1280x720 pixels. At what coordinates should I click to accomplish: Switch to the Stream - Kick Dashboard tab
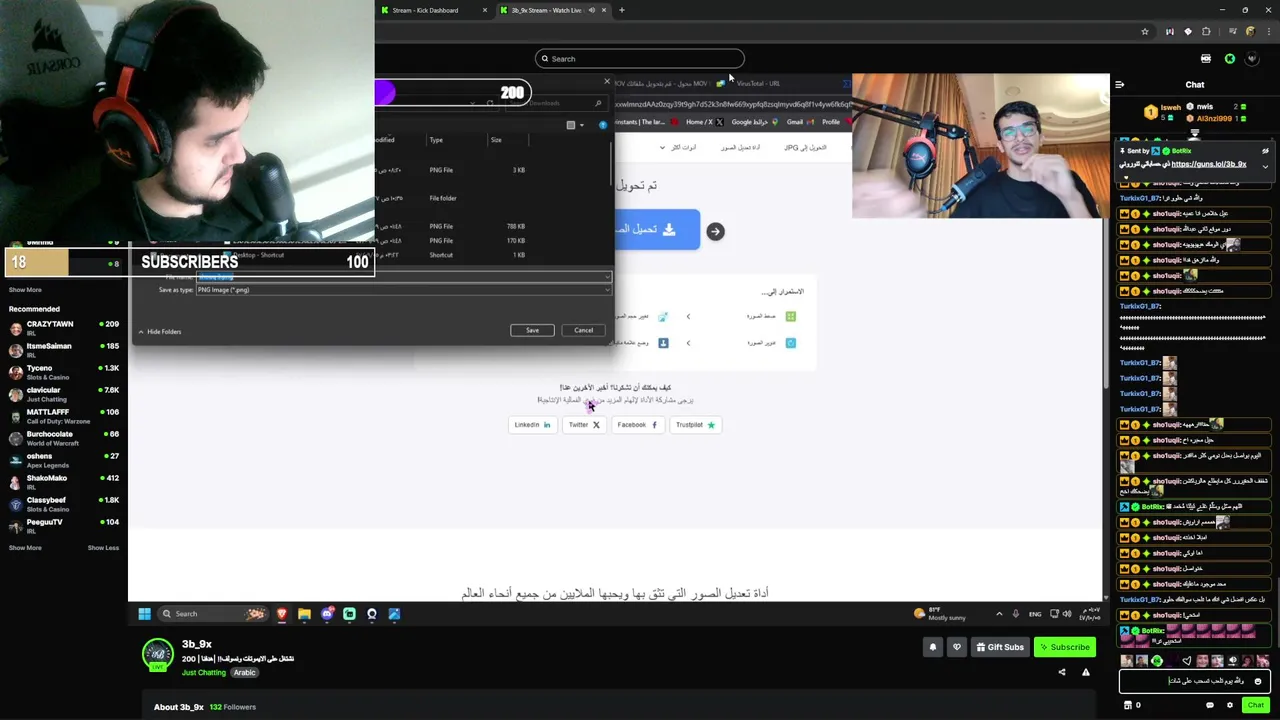tap(435, 10)
